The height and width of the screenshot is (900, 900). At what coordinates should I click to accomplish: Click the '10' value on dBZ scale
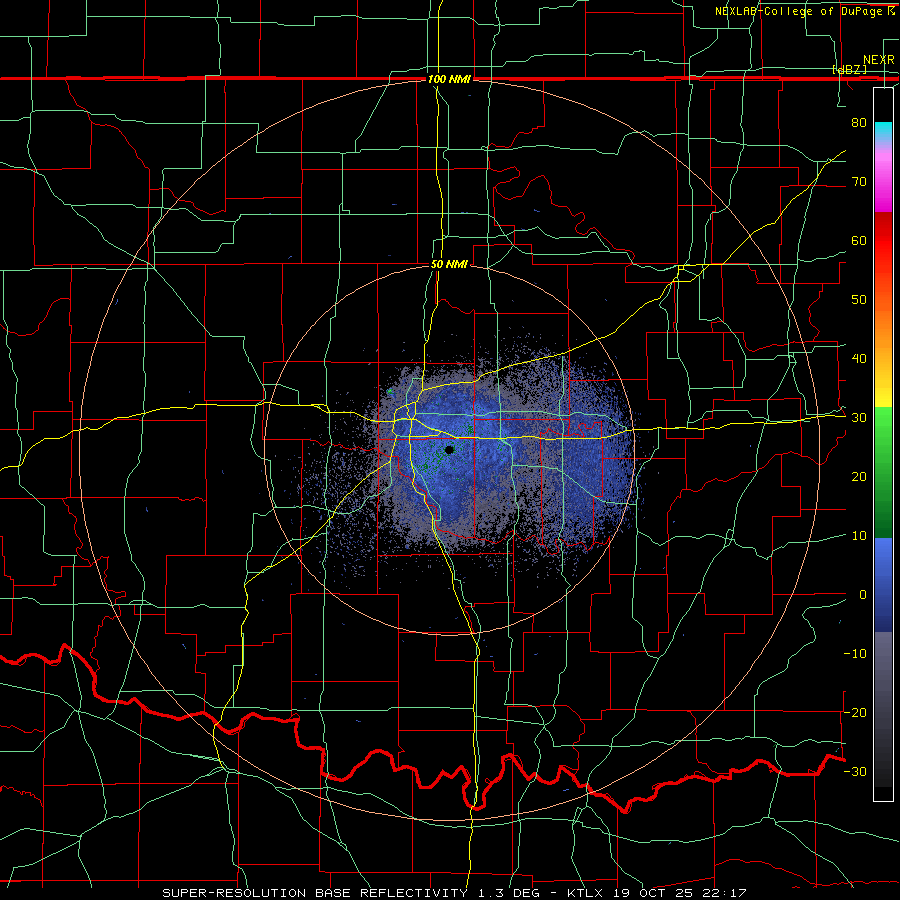click(x=859, y=536)
